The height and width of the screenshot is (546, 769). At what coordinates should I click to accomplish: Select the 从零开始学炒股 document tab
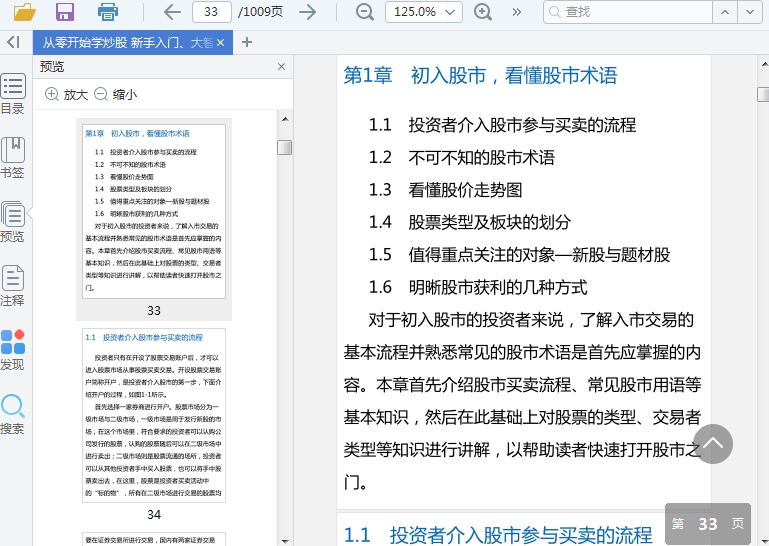tap(128, 43)
